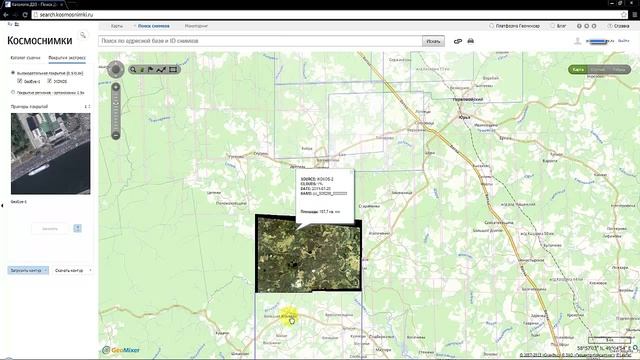Click the user profile avatar icon
640x360 pixels.
point(578,41)
